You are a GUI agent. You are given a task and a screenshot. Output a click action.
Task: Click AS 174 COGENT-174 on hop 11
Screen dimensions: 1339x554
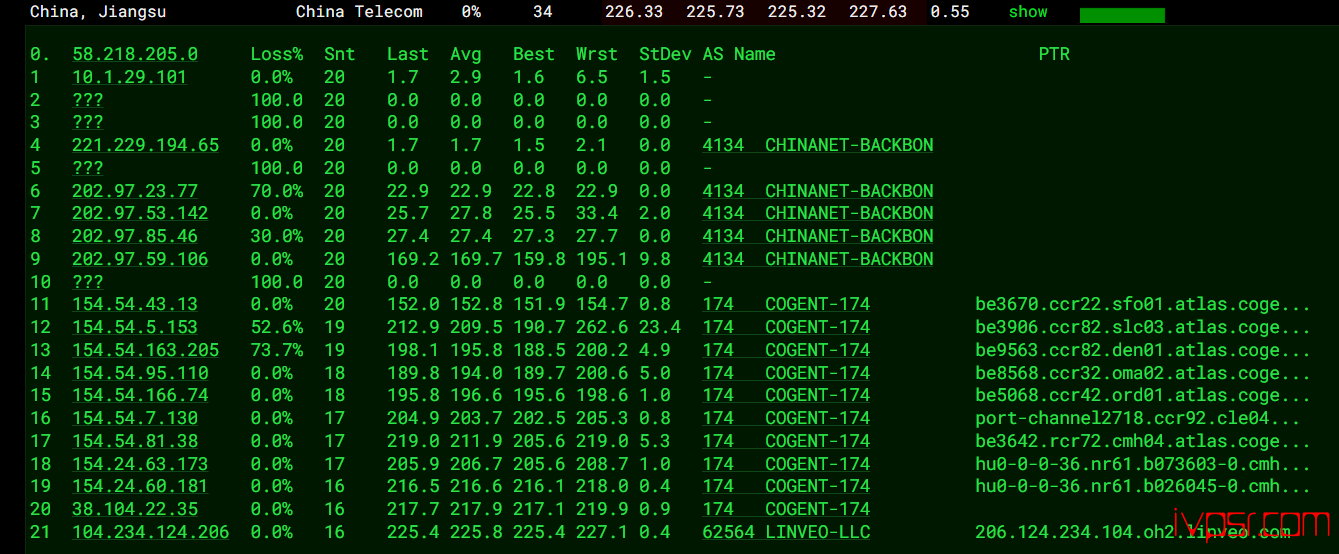click(786, 304)
